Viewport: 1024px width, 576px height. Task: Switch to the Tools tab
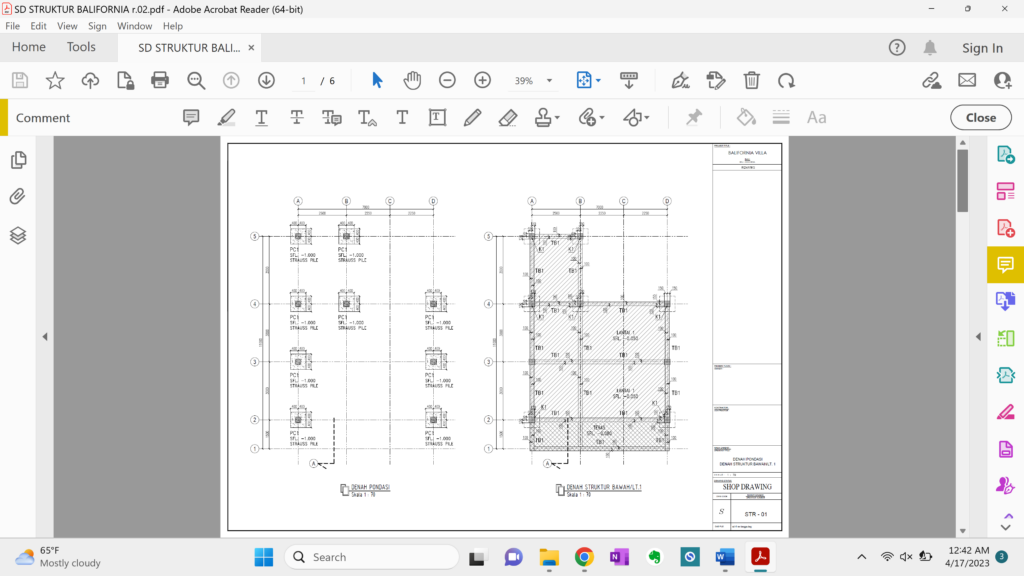pos(81,47)
